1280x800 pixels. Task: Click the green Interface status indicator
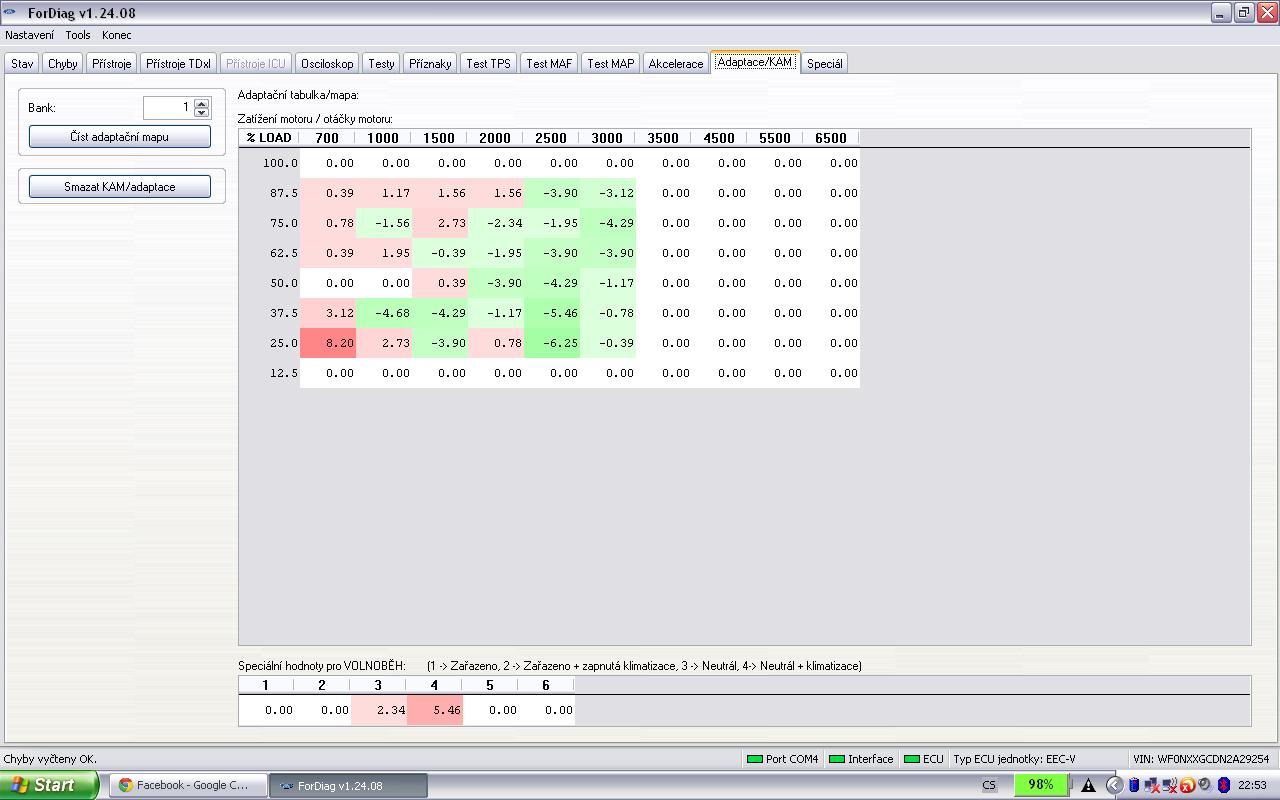837,759
